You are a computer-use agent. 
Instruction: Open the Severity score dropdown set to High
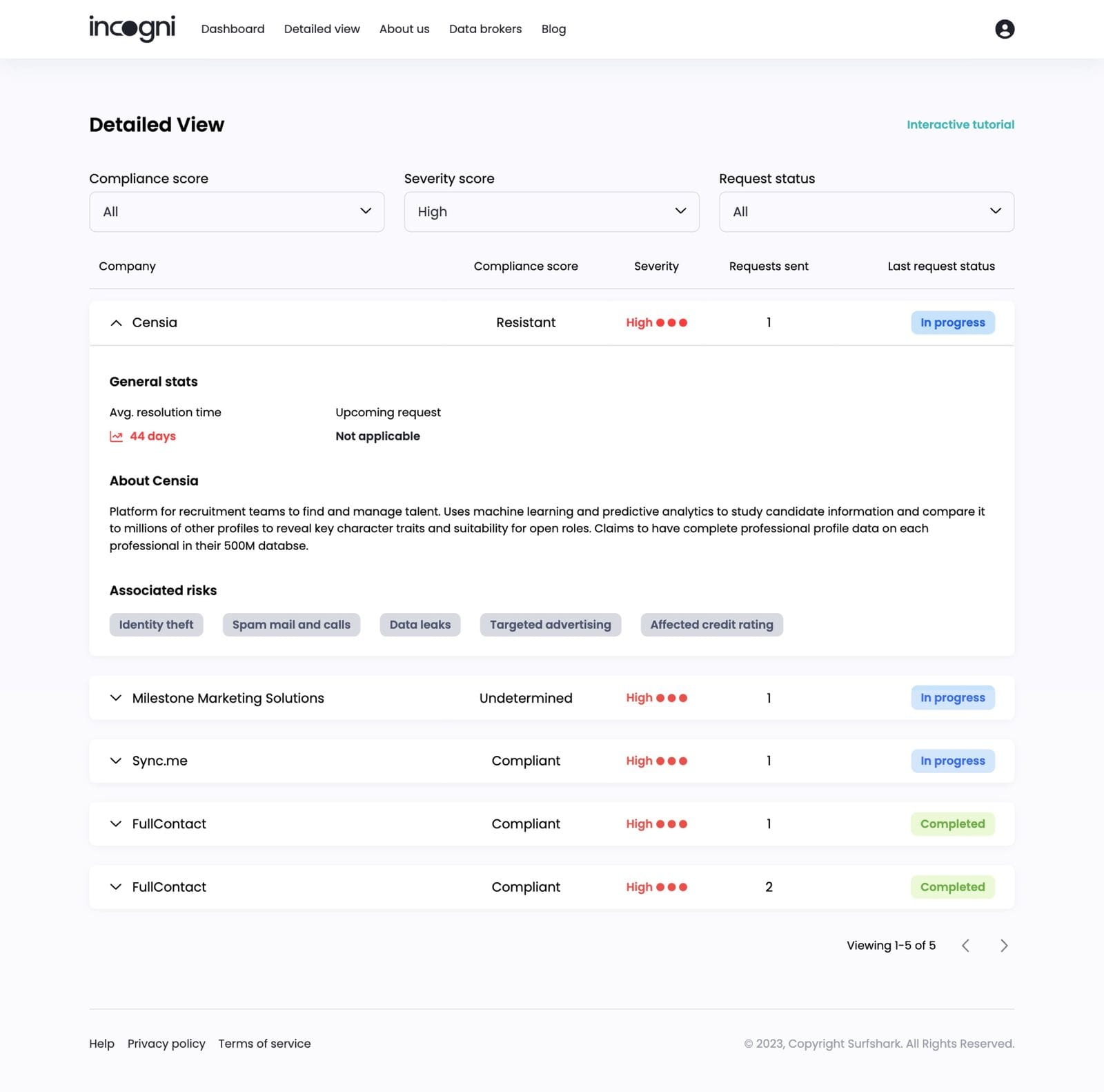[x=551, y=212]
